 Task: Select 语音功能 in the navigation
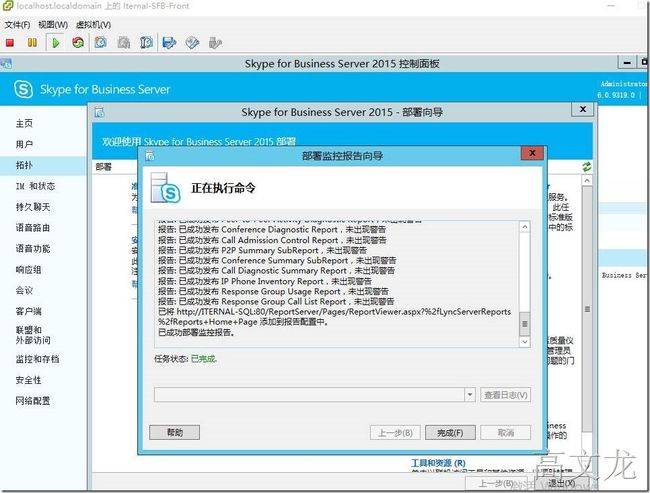pyautogui.click(x=33, y=248)
